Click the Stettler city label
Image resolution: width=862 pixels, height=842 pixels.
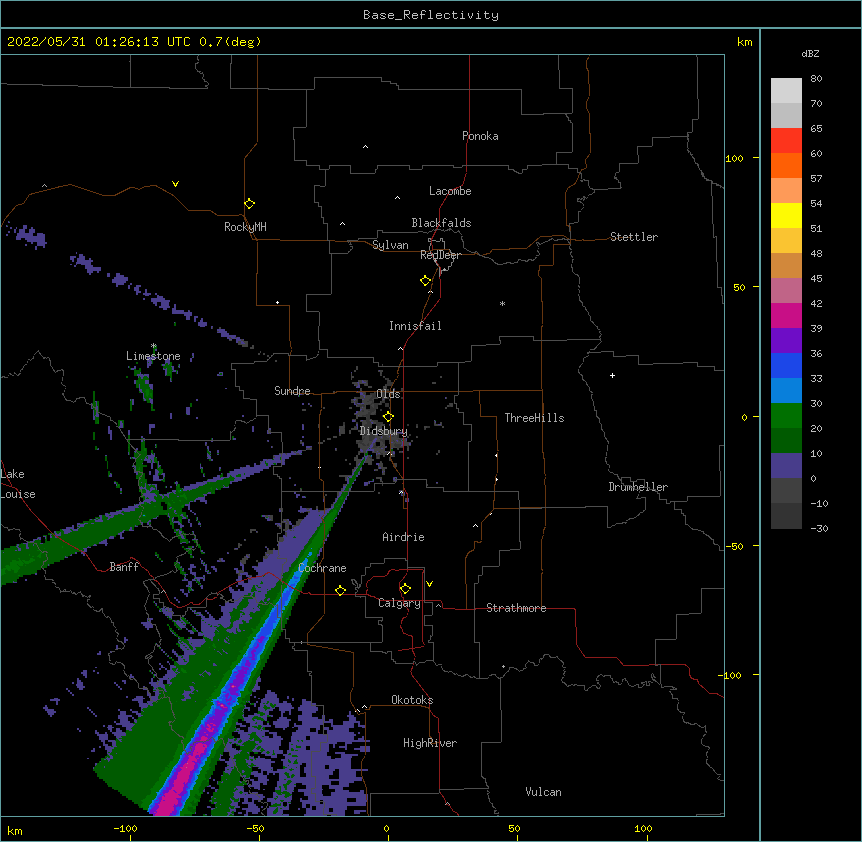[x=634, y=237]
